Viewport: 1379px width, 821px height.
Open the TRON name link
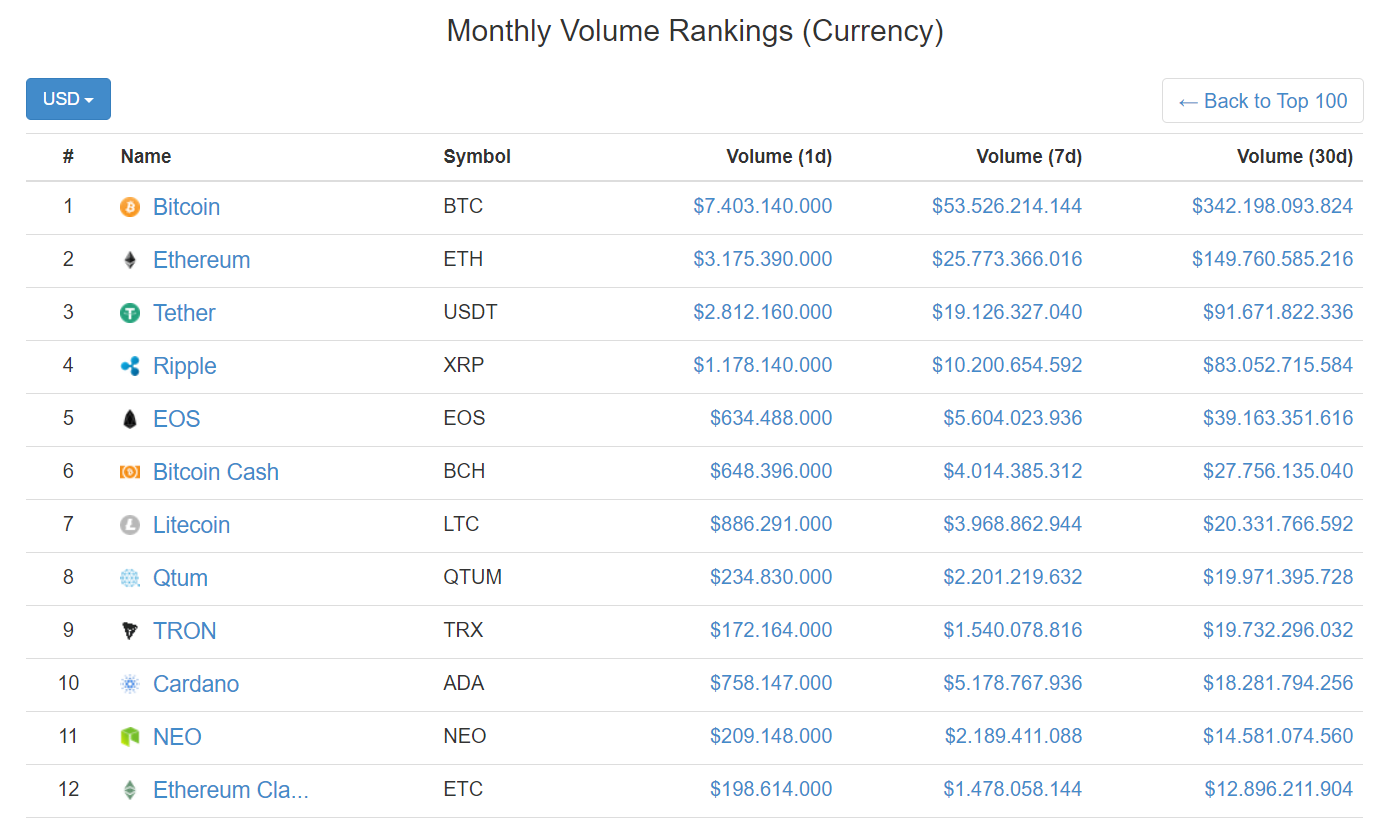click(x=184, y=631)
